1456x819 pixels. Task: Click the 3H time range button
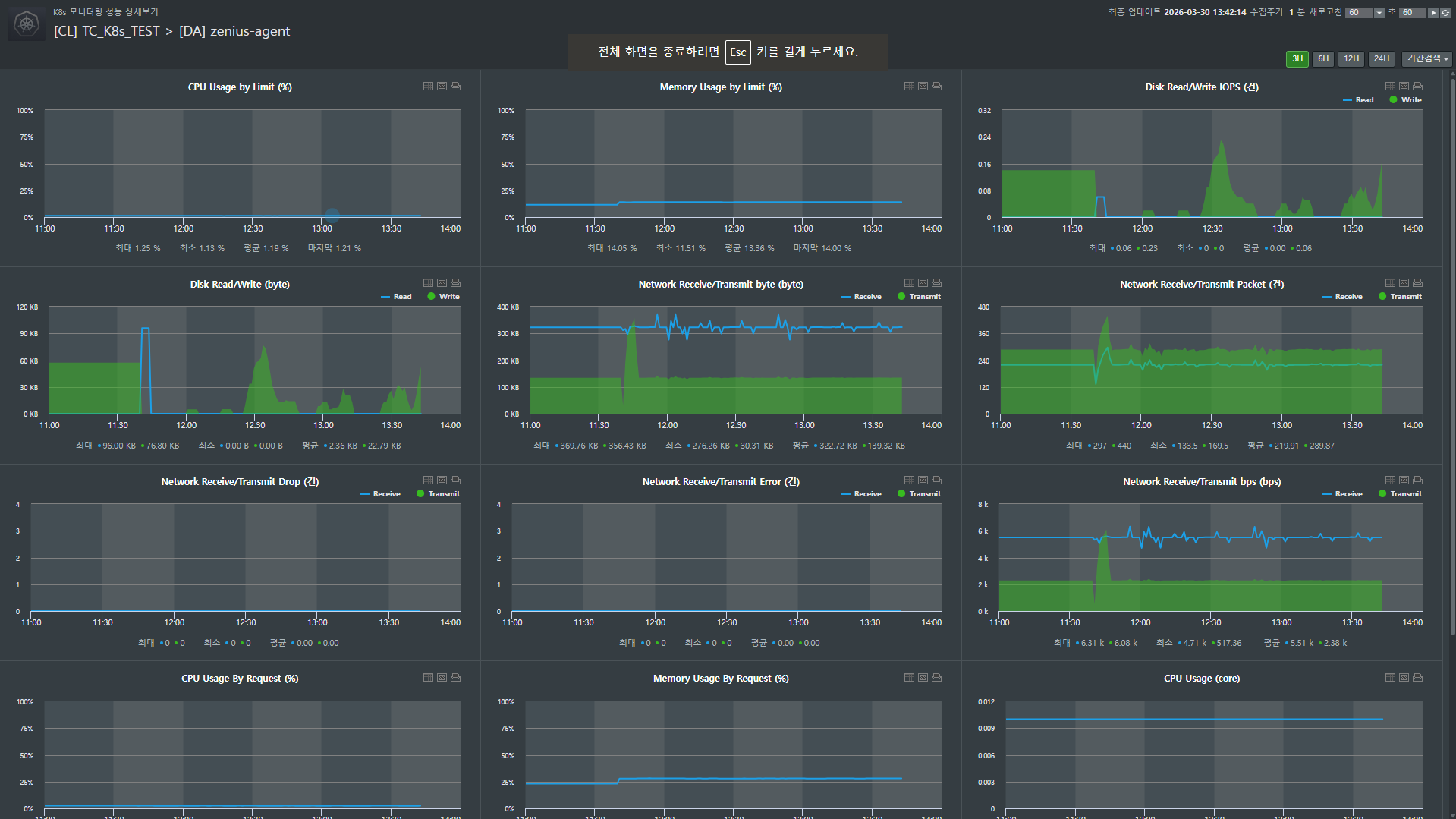(1297, 59)
